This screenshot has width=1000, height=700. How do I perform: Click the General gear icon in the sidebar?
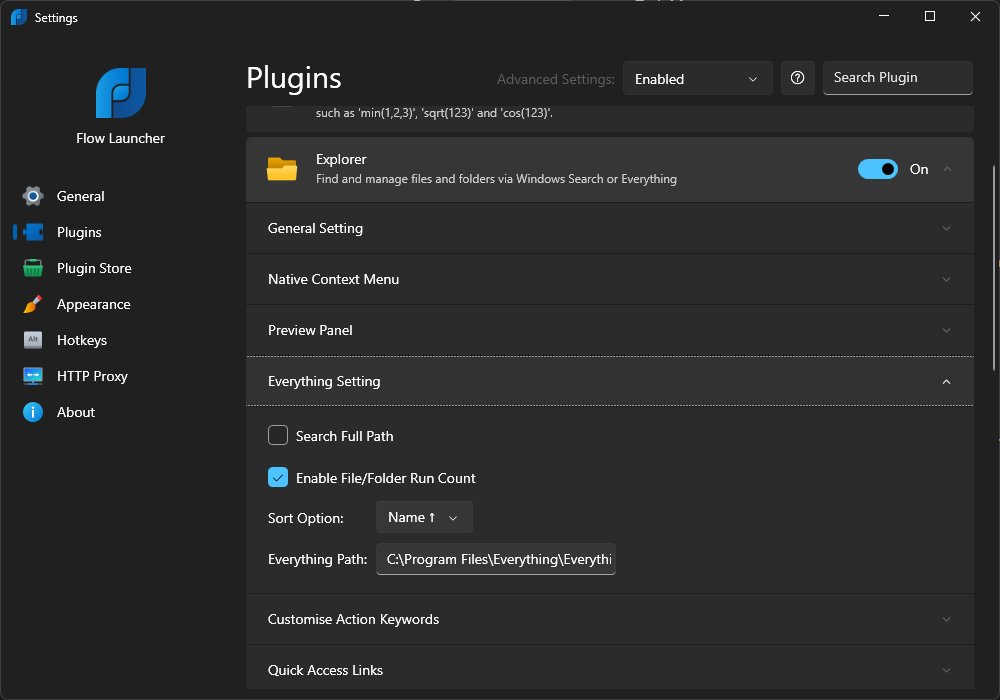tap(33, 196)
